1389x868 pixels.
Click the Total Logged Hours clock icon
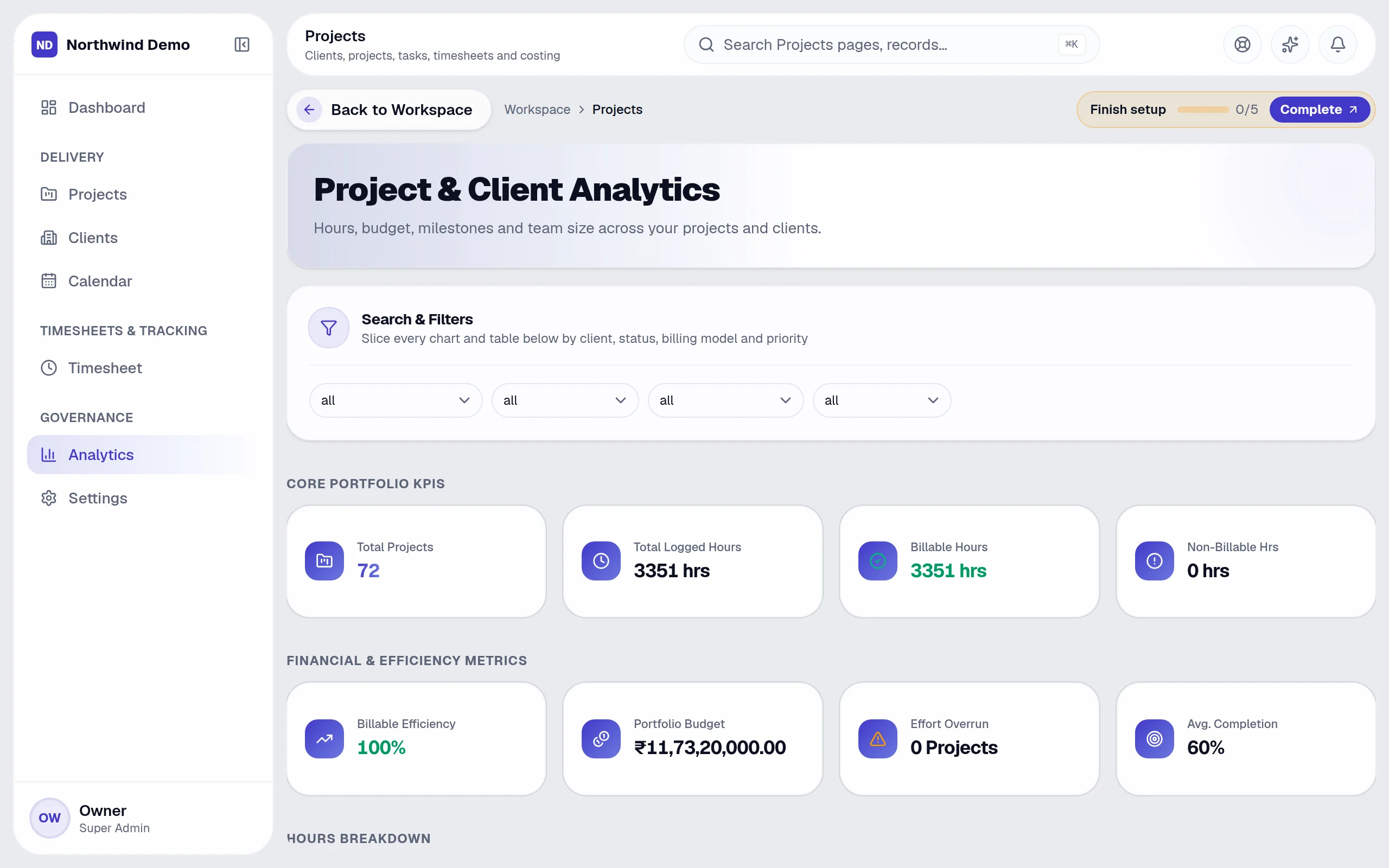pyautogui.click(x=601, y=561)
